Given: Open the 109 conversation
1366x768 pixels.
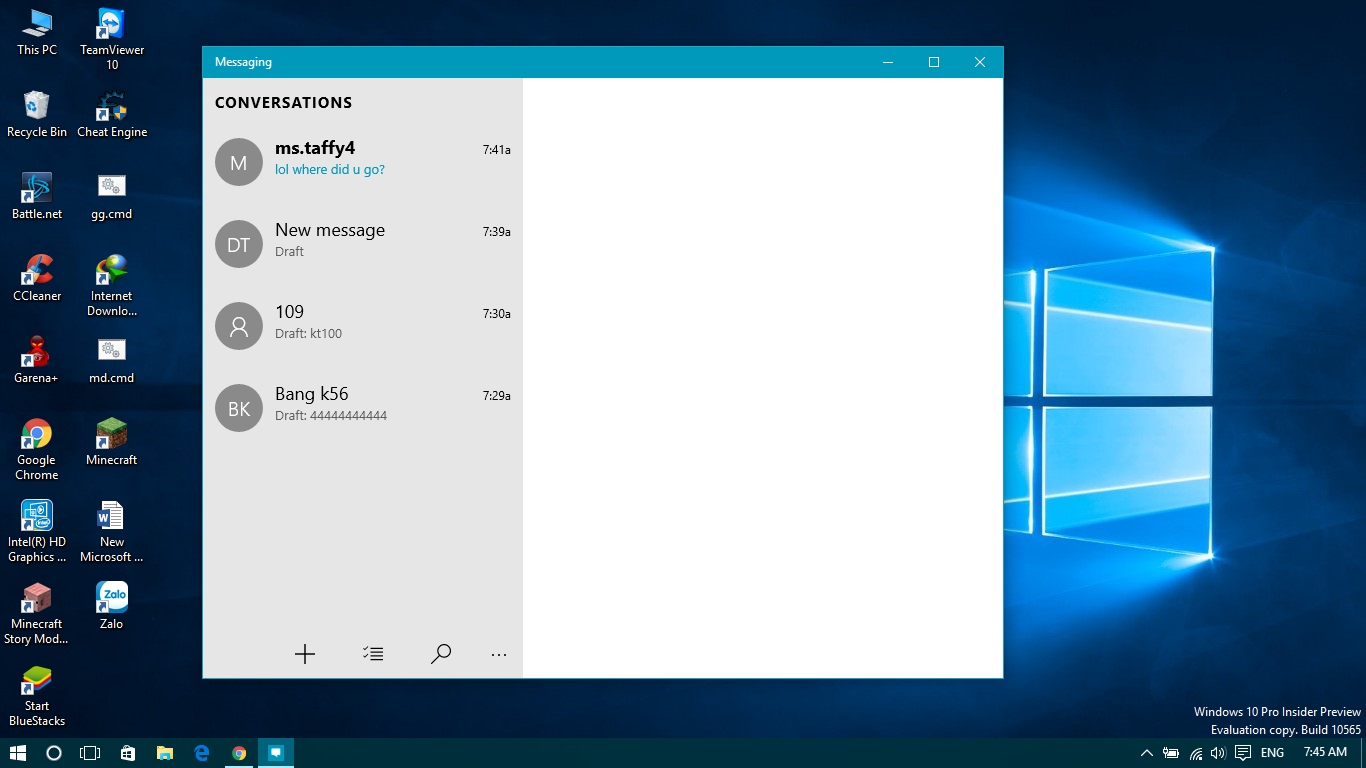Looking at the screenshot, I should 363,327.
